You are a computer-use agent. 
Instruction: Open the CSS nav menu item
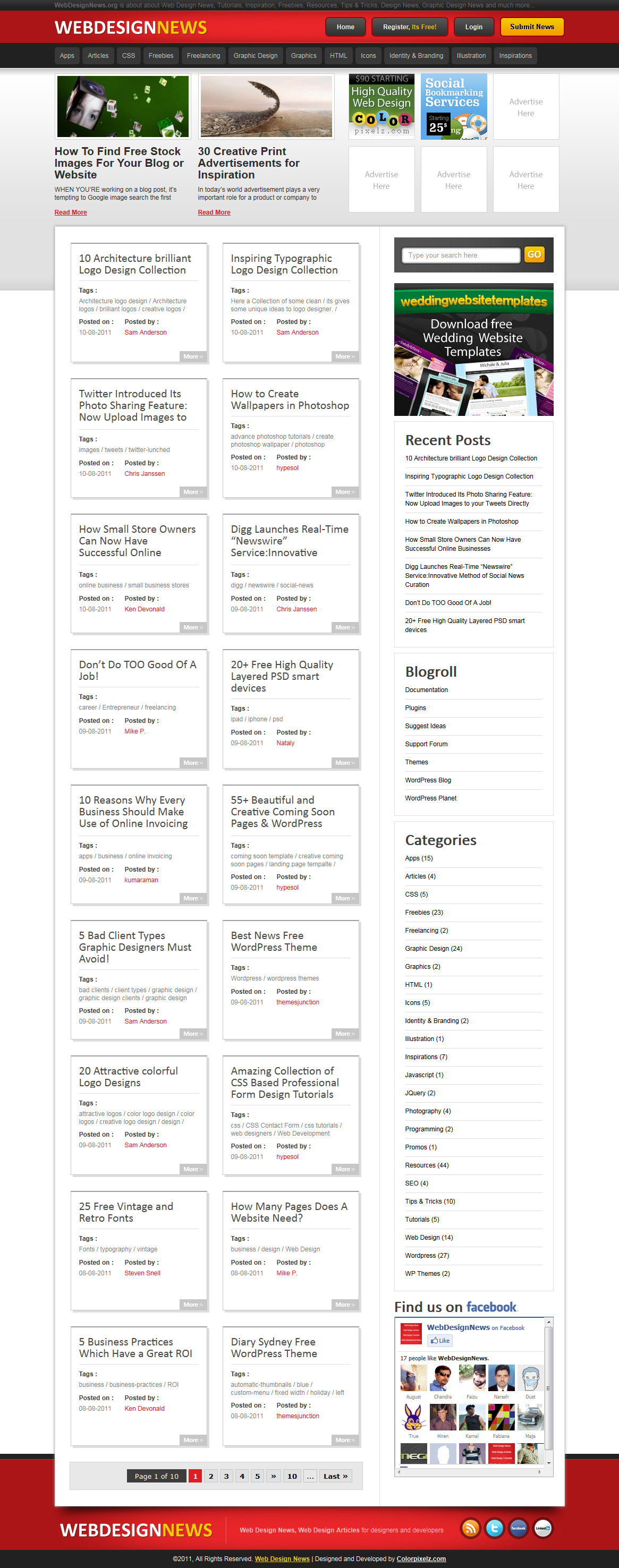pos(129,55)
